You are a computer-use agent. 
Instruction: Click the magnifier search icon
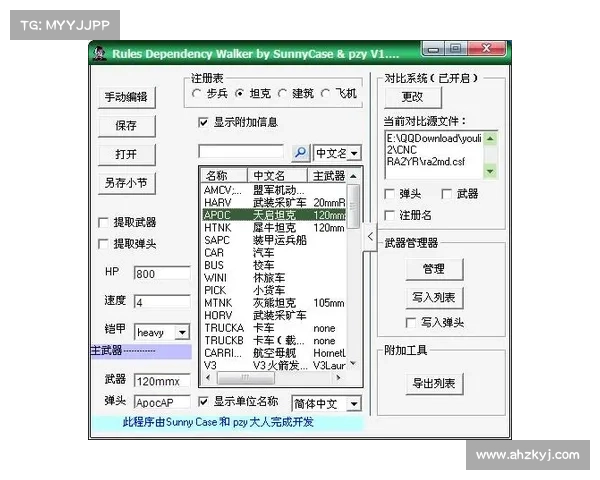[x=300, y=153]
